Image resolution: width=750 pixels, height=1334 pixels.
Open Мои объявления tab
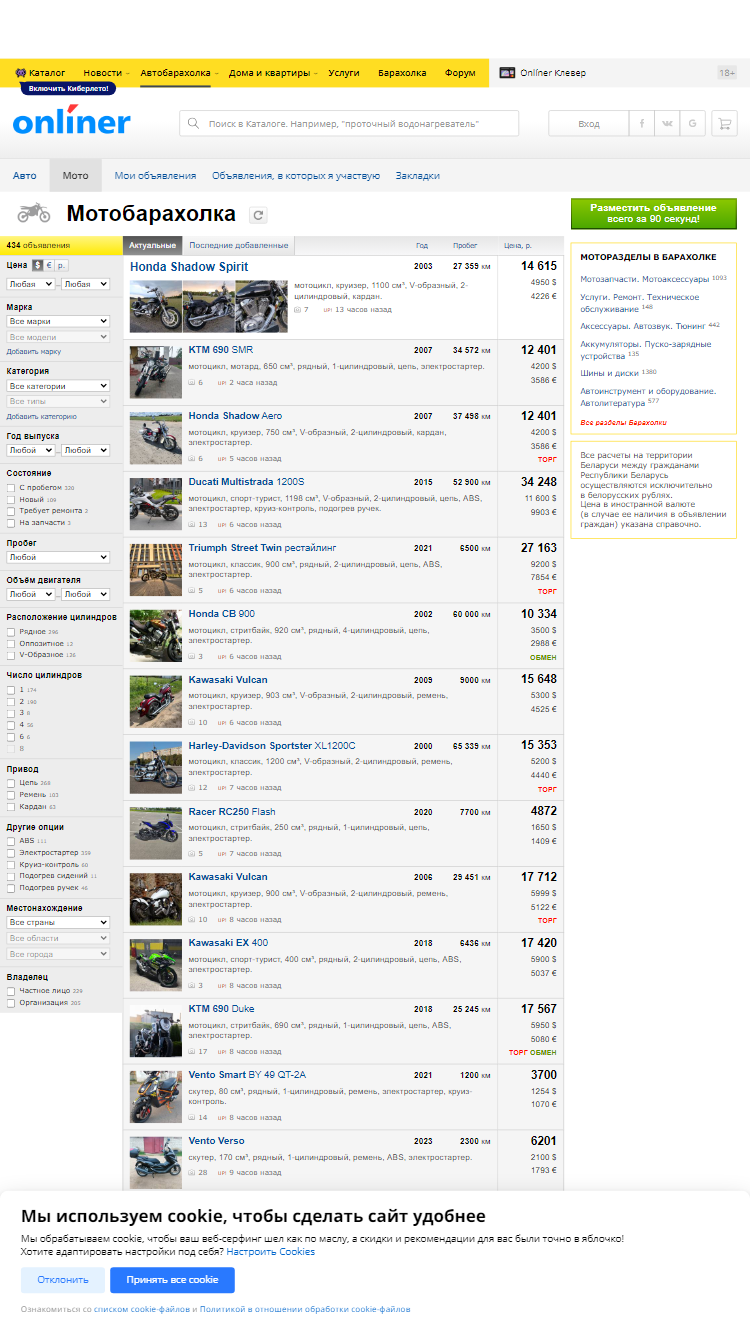tap(155, 175)
